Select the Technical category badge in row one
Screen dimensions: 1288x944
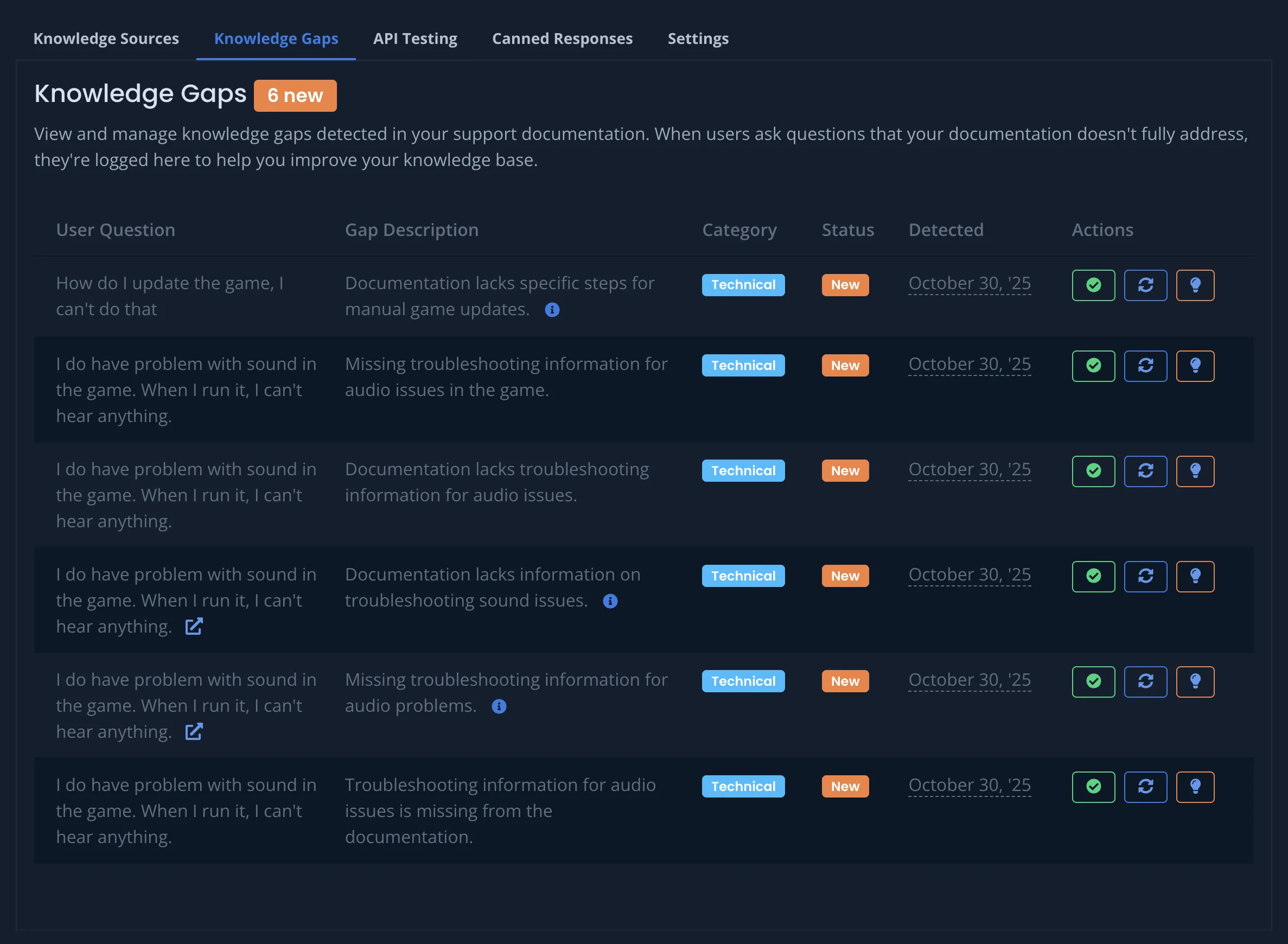point(743,285)
